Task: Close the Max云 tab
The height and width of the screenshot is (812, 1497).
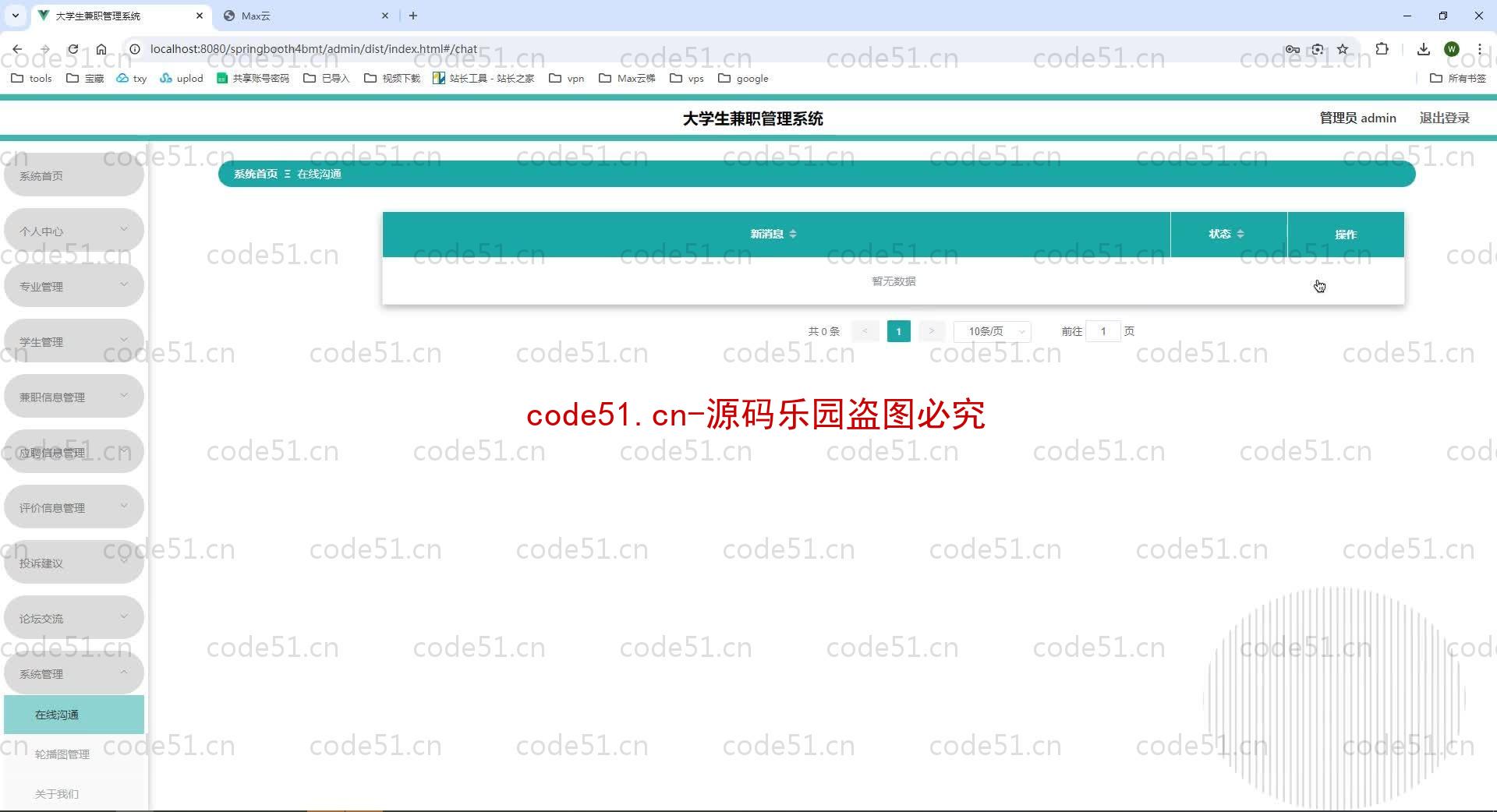Action: pyautogui.click(x=385, y=16)
